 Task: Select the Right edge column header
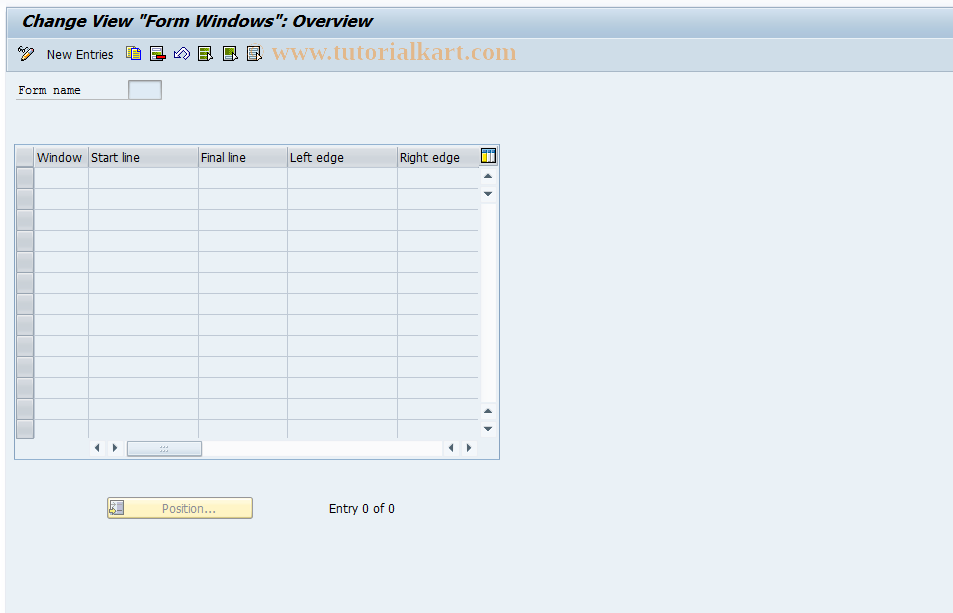point(438,157)
